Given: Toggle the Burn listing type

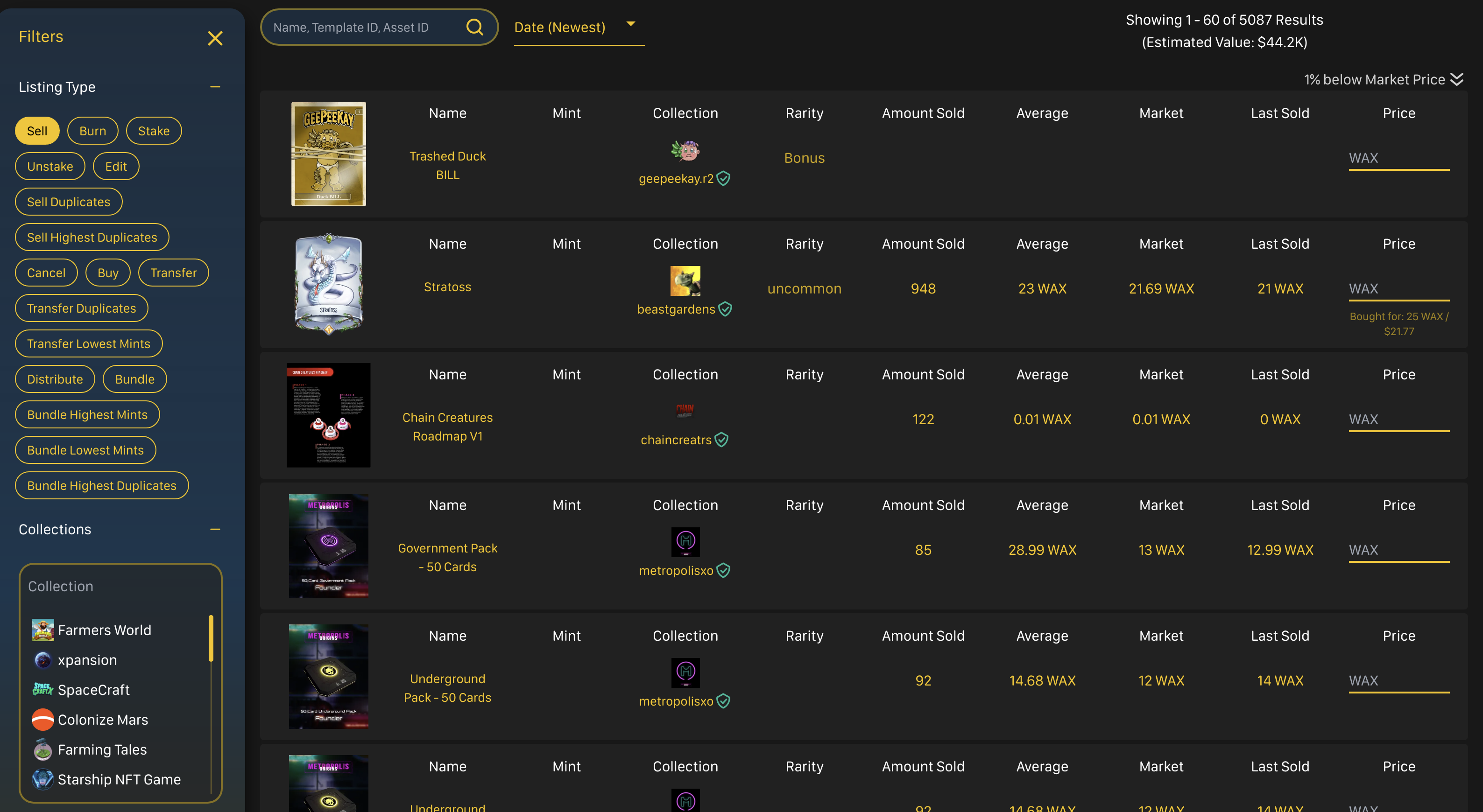Looking at the screenshot, I should coord(92,131).
